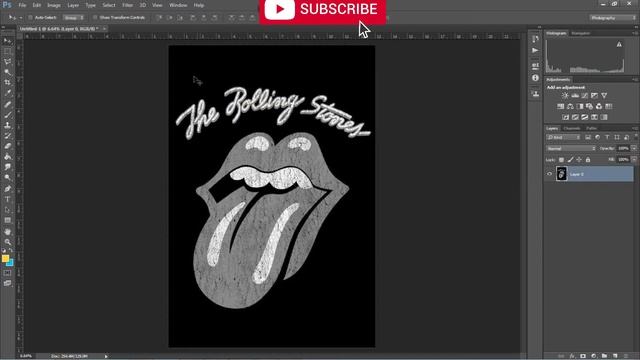Add a Levels adjustment
The image size is (640, 360).
(x=575, y=96)
